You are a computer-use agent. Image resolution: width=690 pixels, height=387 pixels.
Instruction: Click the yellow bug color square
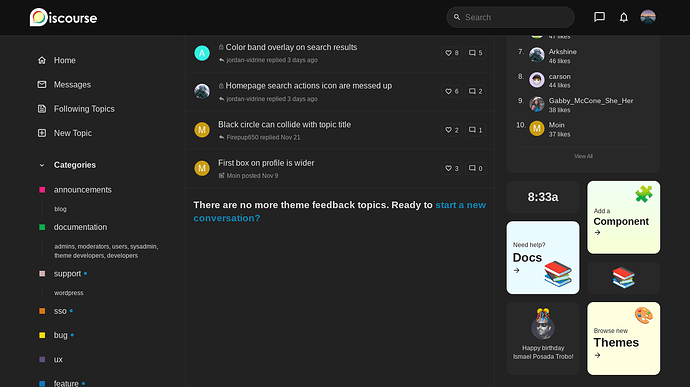point(42,335)
